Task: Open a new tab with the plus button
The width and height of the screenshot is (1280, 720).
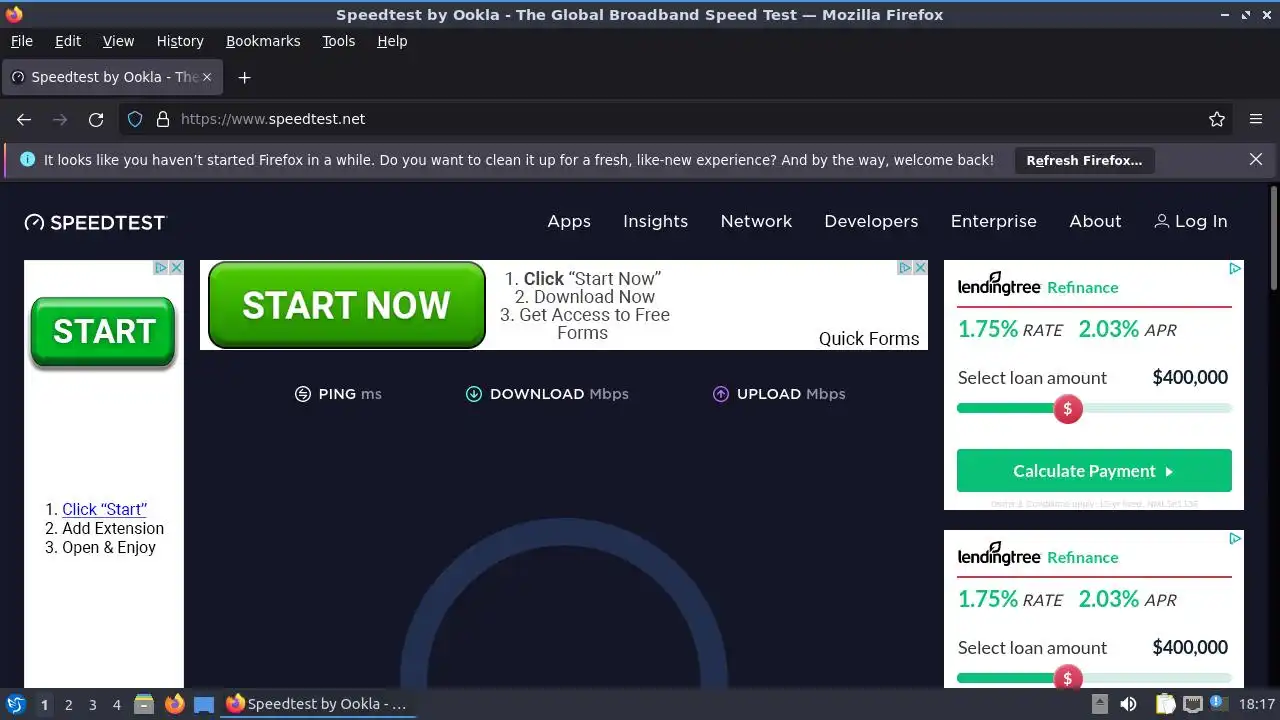Action: coord(244,77)
